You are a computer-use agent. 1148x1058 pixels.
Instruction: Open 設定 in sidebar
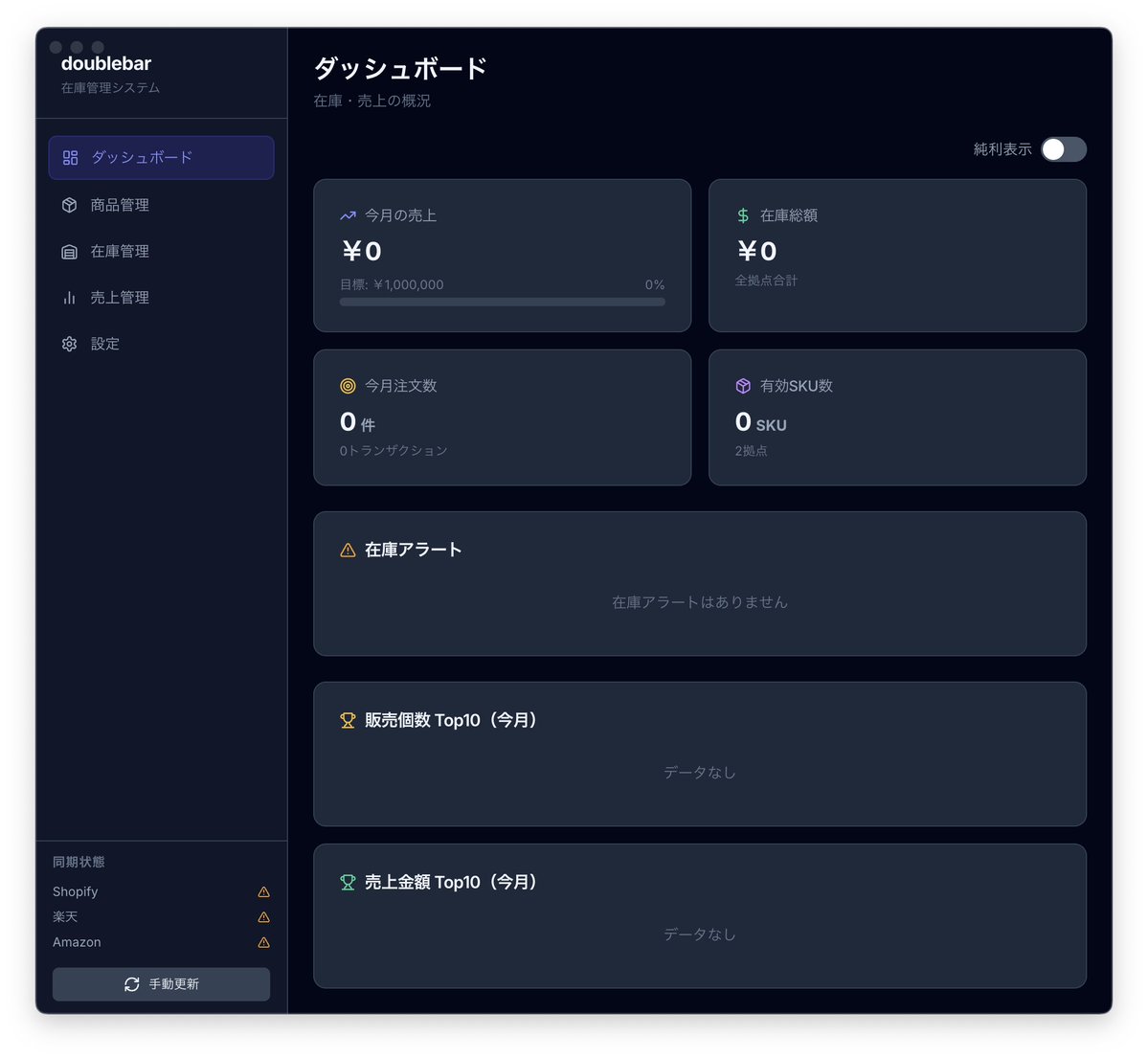click(x=161, y=344)
